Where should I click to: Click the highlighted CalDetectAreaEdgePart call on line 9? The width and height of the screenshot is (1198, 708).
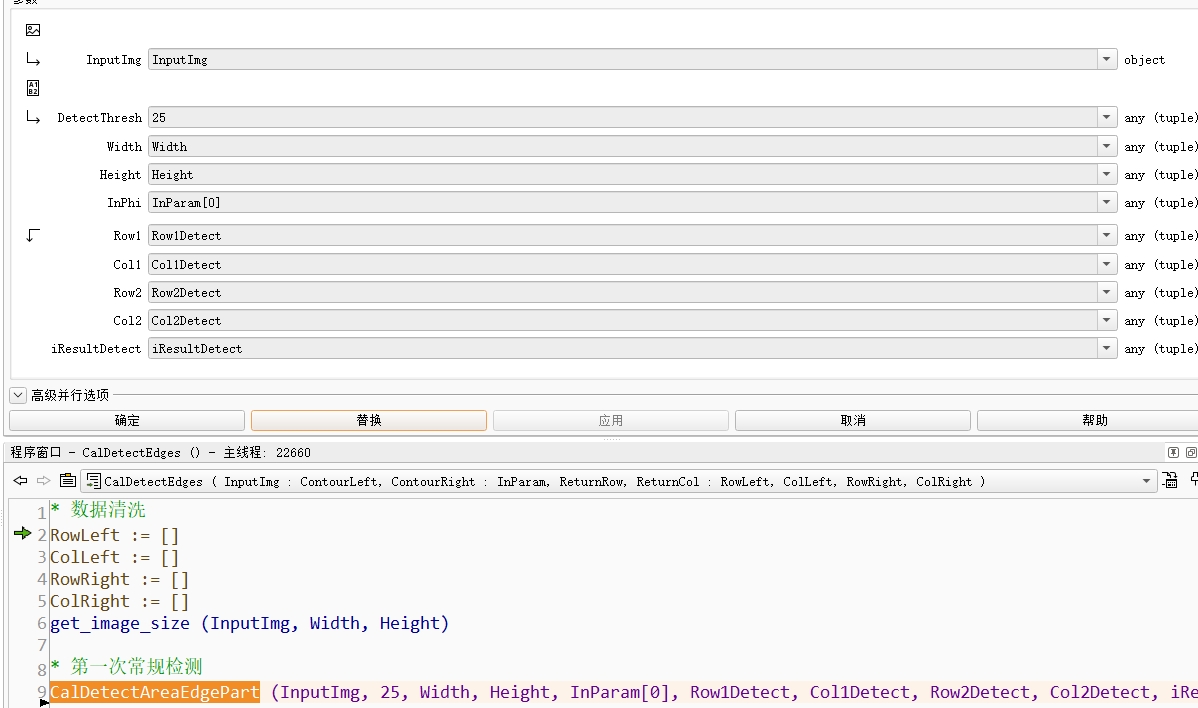coord(155,692)
